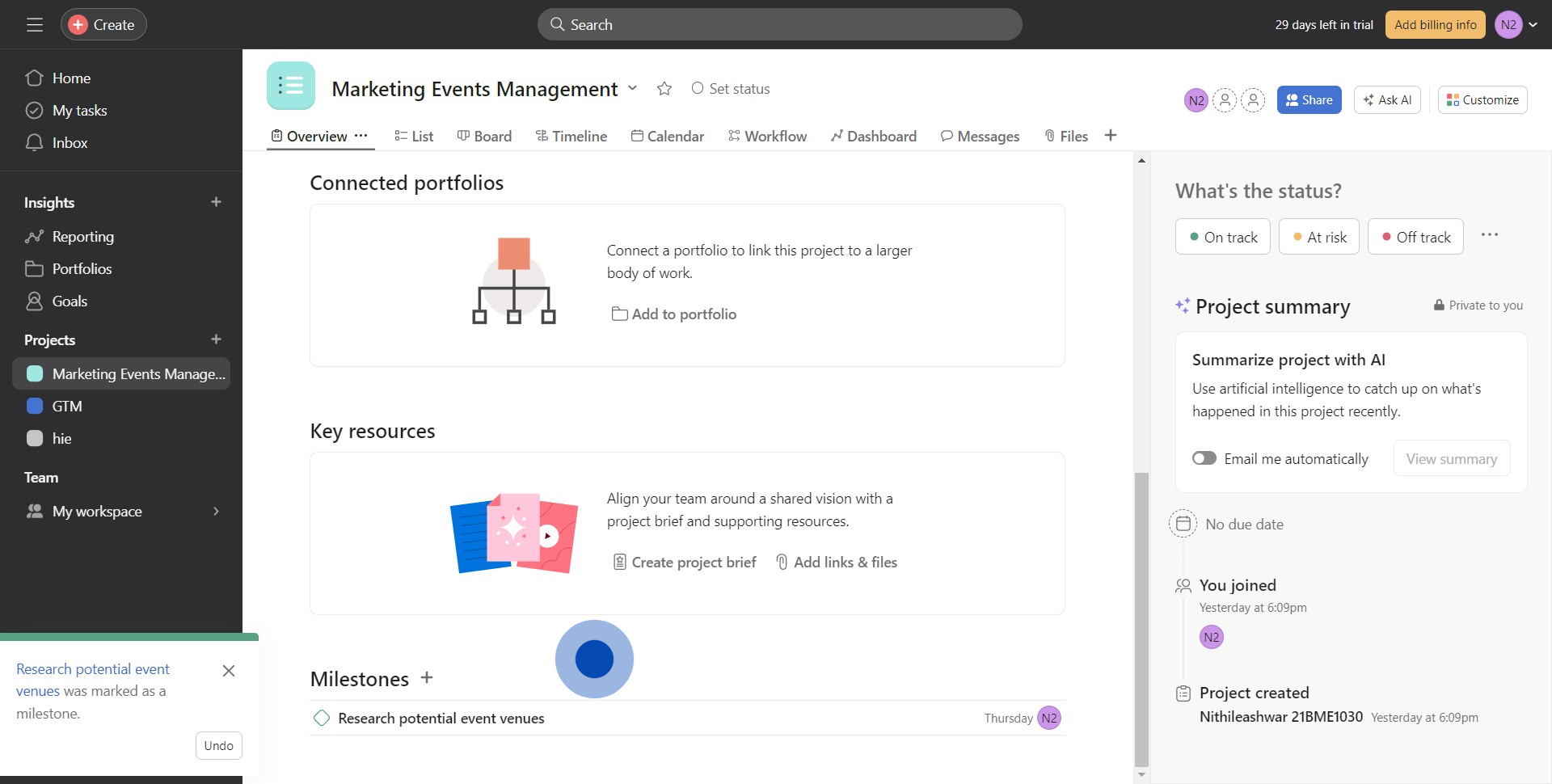Click Undo in the toast
The height and width of the screenshot is (784, 1552).
[219, 746]
